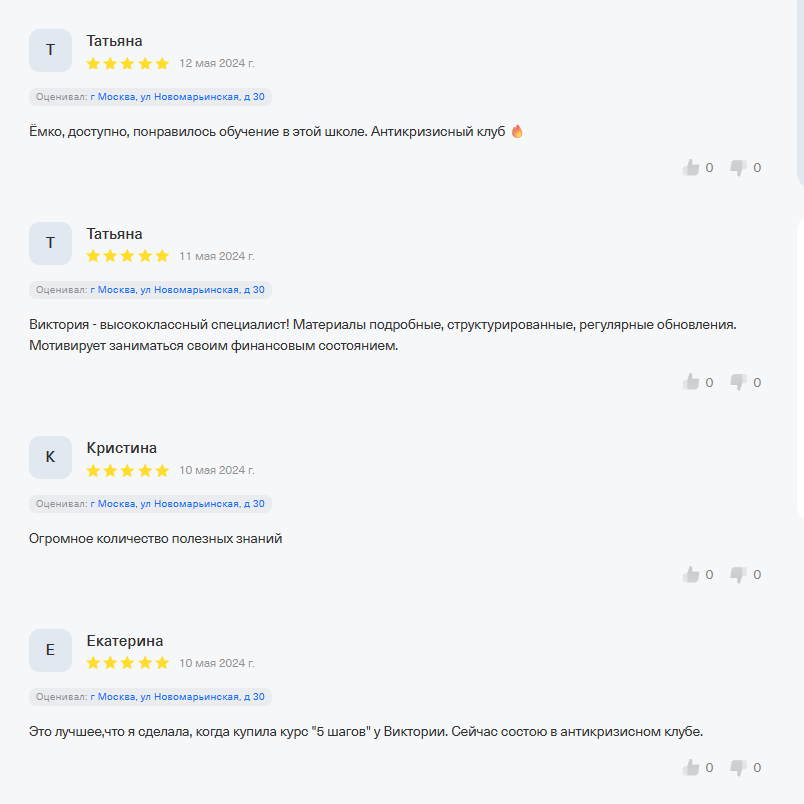The height and width of the screenshot is (804, 804).
Task: Like Tatyana's 11 May review about Viktoria
Action: coord(691,382)
